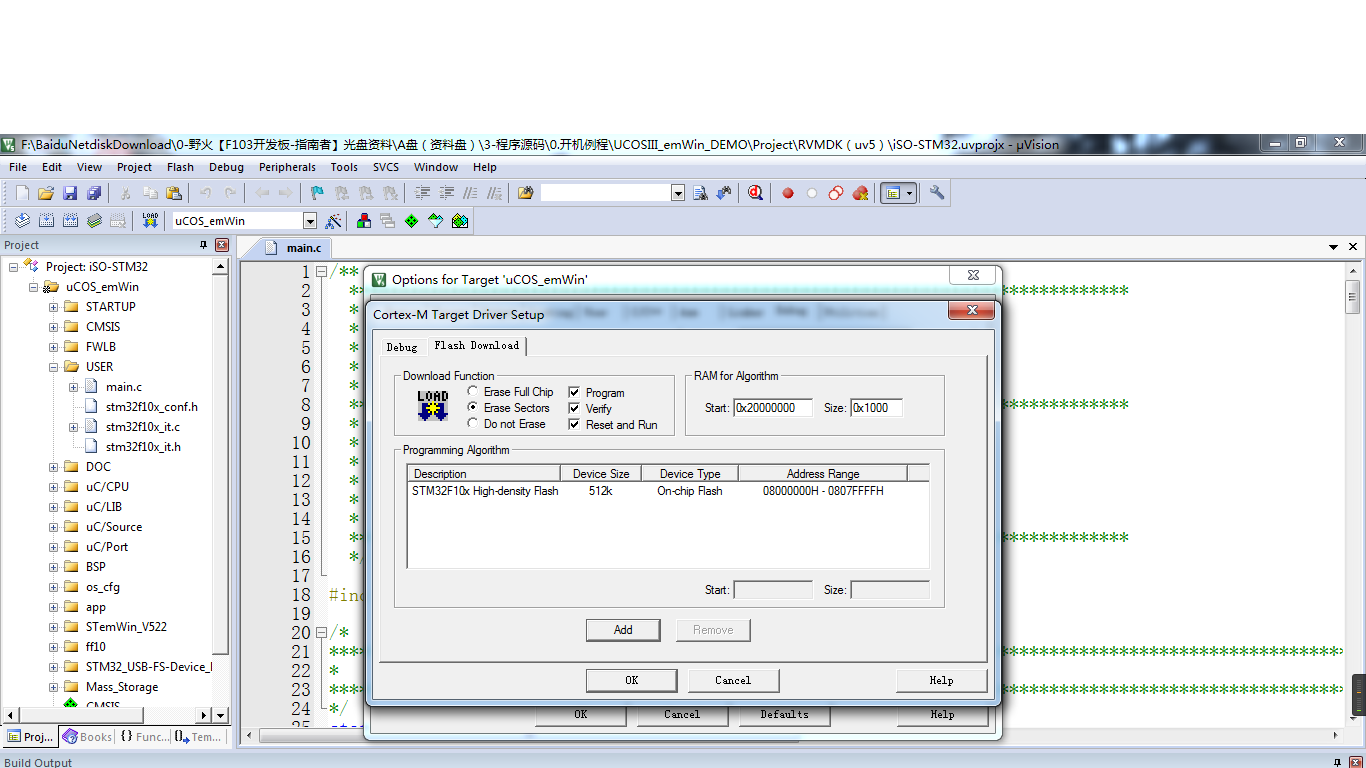Click the Save file toolbar icon

tap(70, 193)
